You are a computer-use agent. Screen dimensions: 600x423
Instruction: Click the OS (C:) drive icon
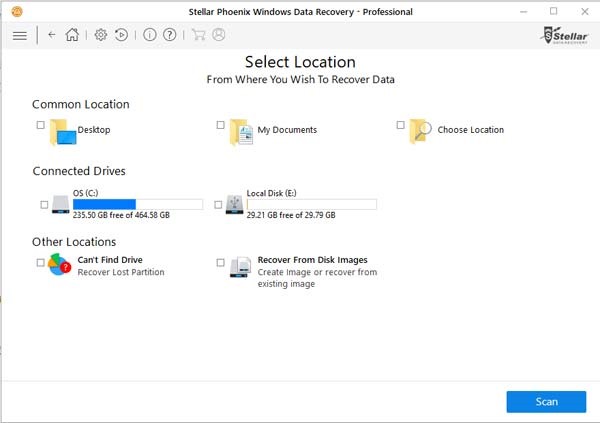pyautogui.click(x=60, y=204)
